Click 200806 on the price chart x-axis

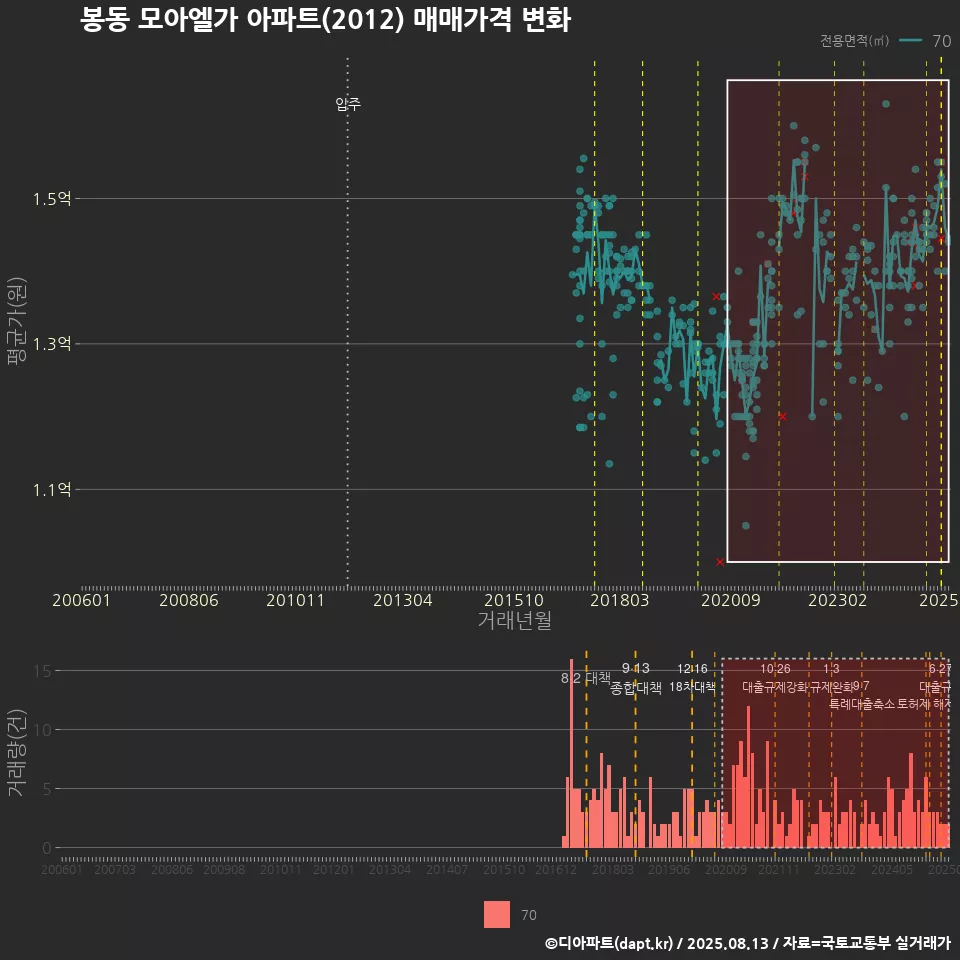pyautogui.click(x=189, y=600)
